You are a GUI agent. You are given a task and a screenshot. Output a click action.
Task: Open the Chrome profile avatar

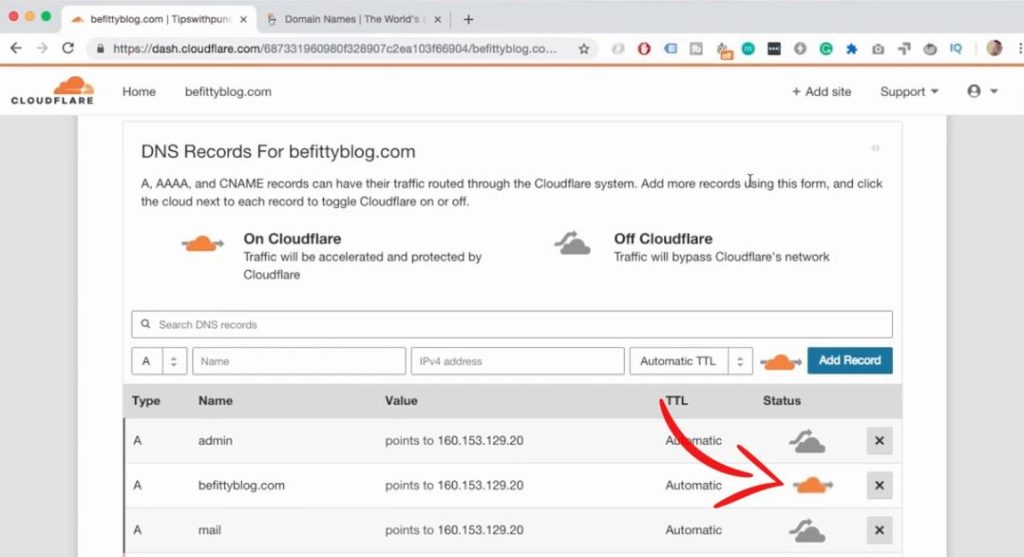(994, 48)
